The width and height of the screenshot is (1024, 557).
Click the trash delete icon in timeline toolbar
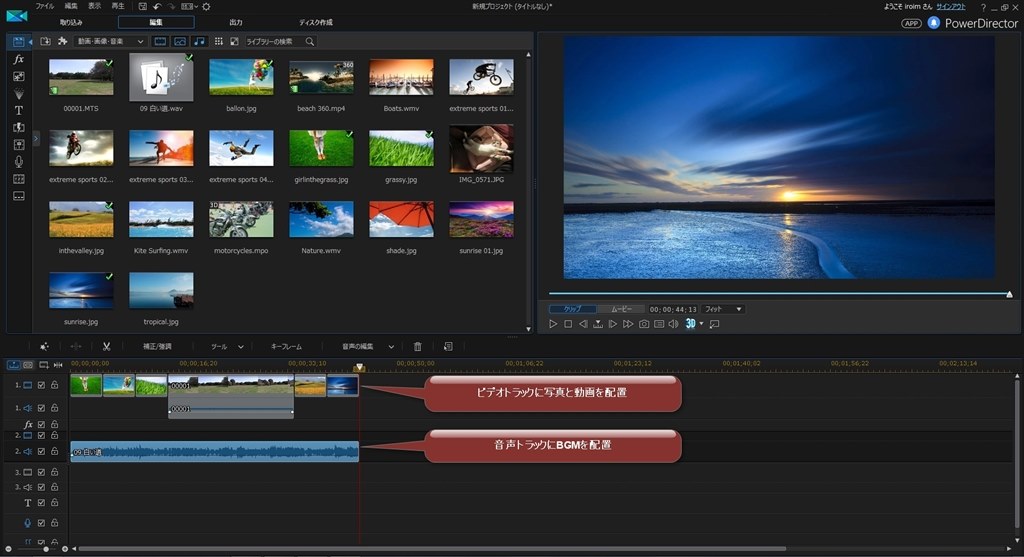[x=418, y=347]
